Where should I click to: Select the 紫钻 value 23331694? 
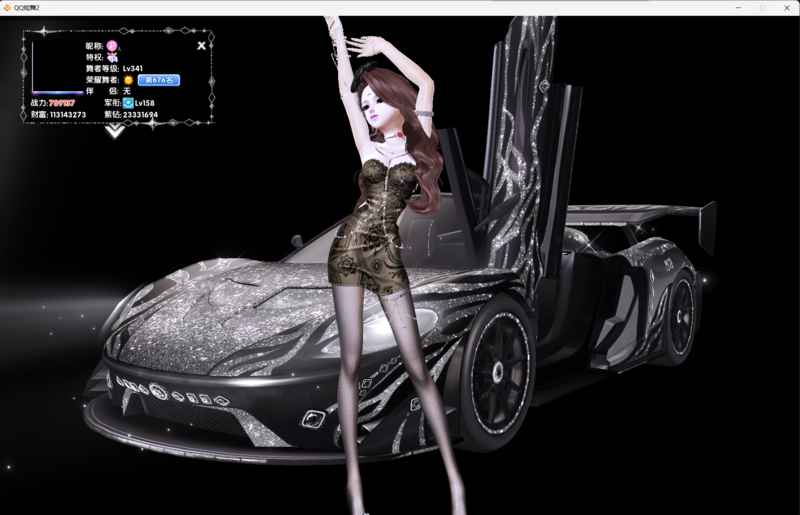point(140,115)
